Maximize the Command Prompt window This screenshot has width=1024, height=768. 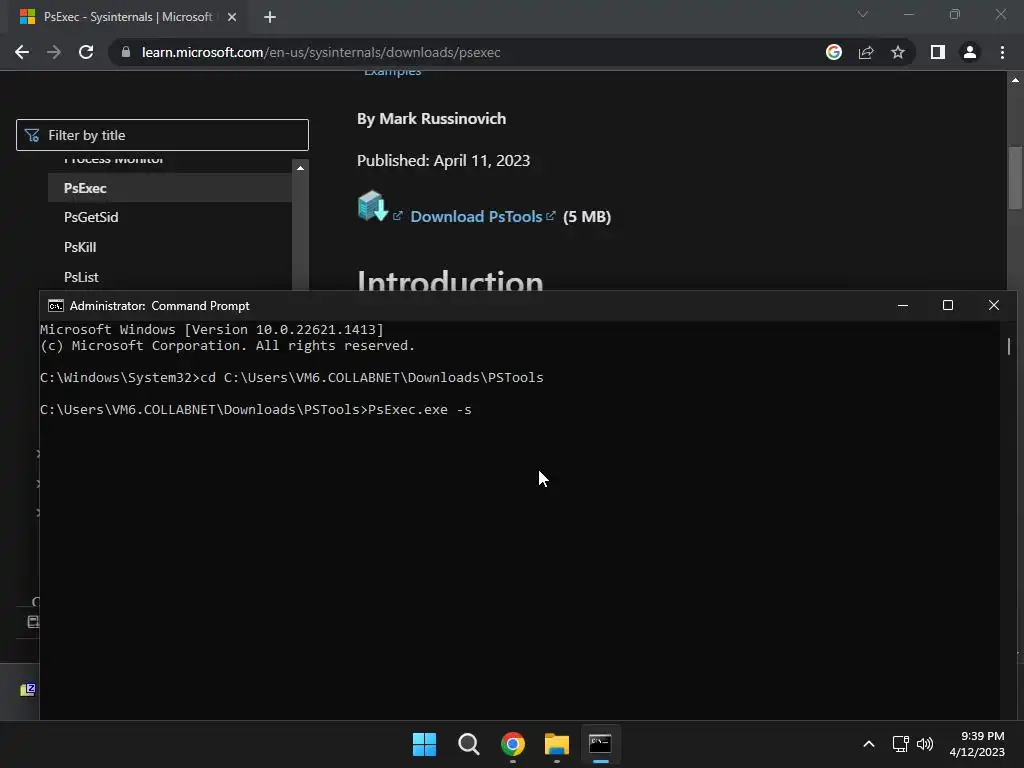pos(948,306)
